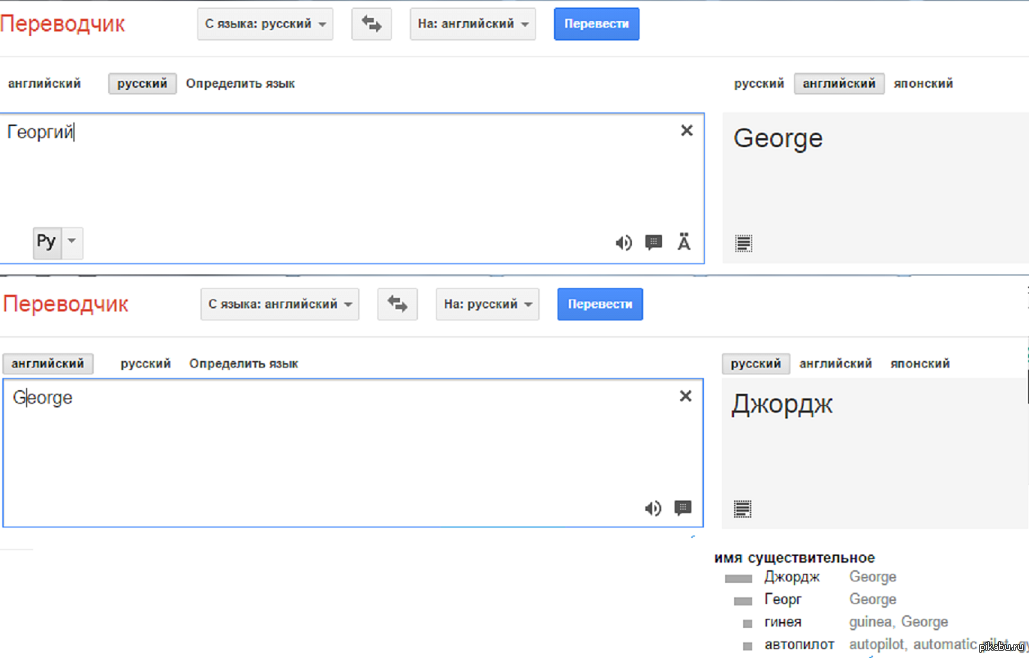Expand the "Ру" keyboard input dropdown arrow
Screen dimensions: 1029x658
(x=72, y=242)
